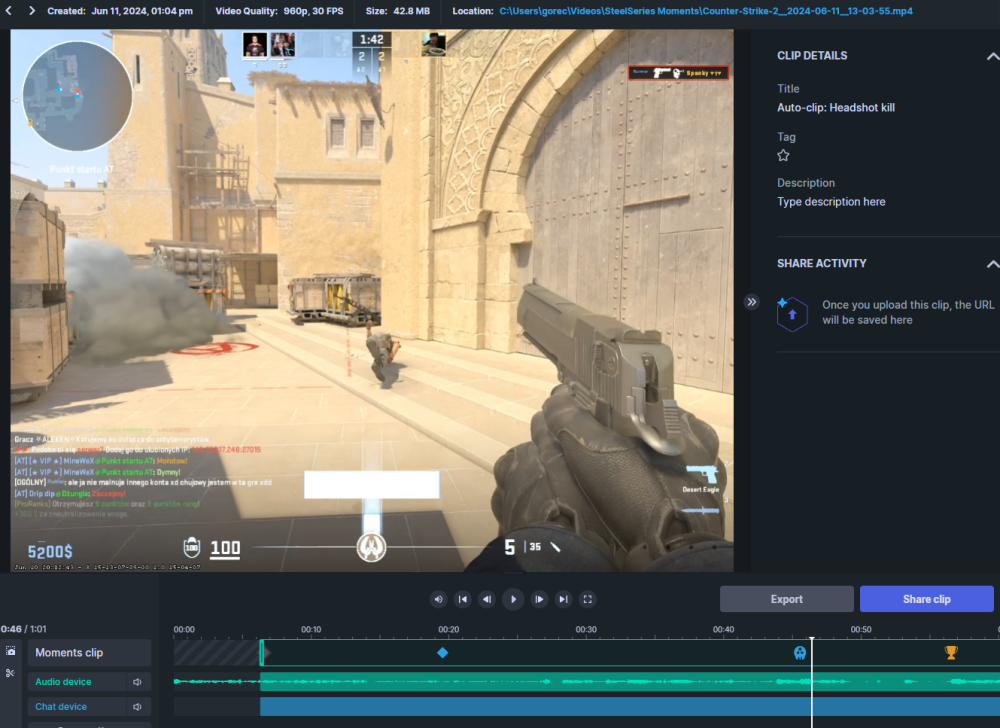Open the clip file location link
Viewport: 1000px width, 728px height.
pyautogui.click(x=705, y=11)
